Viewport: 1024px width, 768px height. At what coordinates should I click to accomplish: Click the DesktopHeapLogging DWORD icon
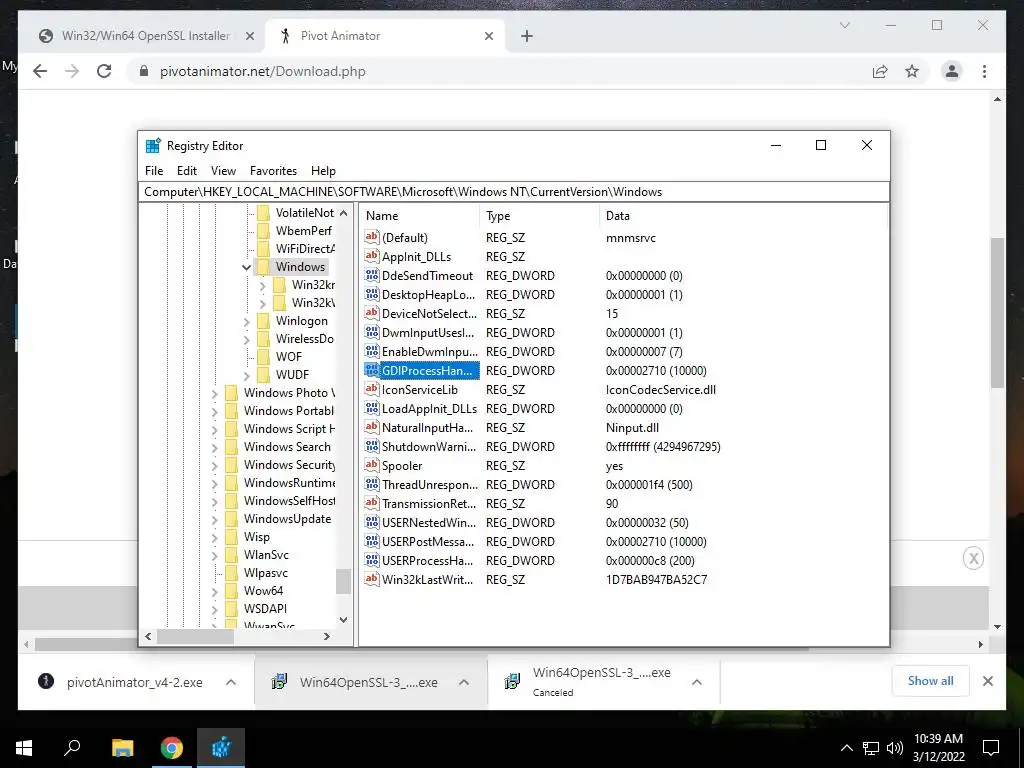pyautogui.click(x=372, y=294)
